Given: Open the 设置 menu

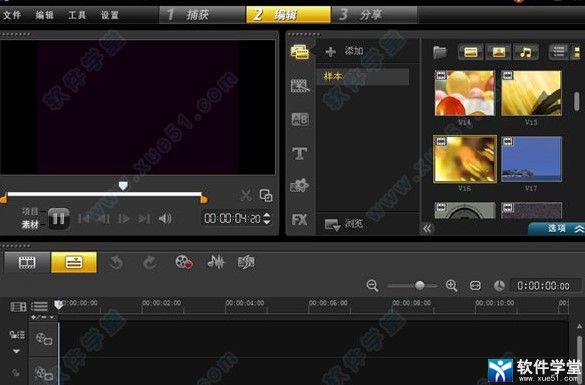Looking at the screenshot, I should [x=110, y=15].
